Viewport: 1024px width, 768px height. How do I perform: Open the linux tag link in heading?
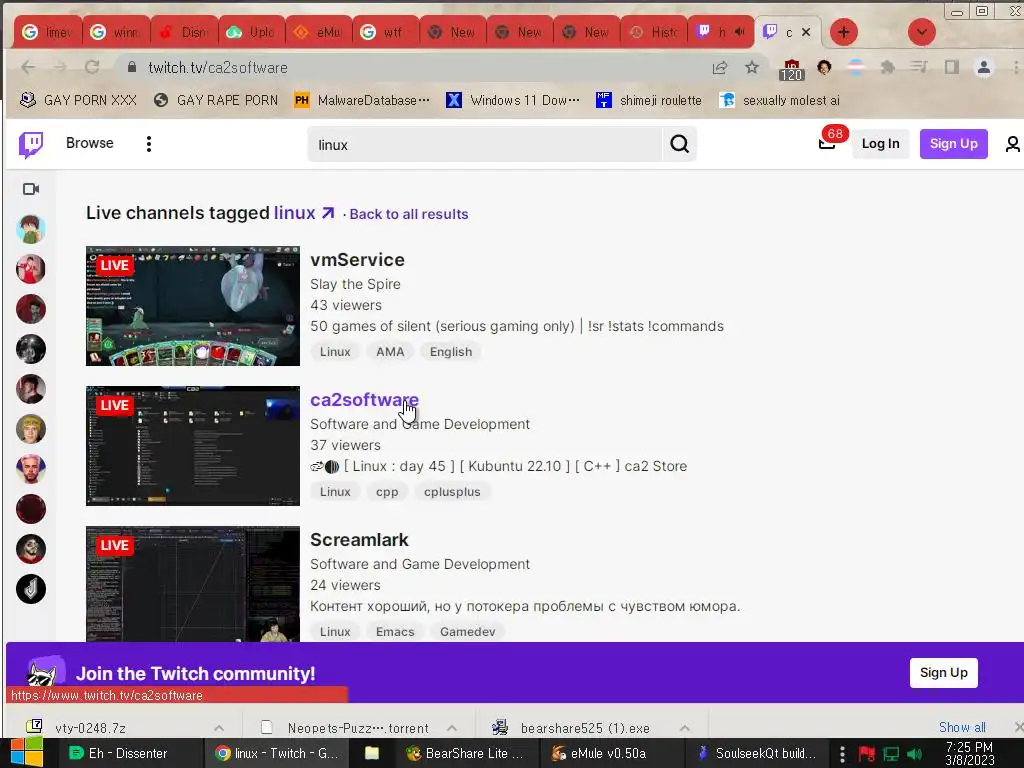[304, 213]
